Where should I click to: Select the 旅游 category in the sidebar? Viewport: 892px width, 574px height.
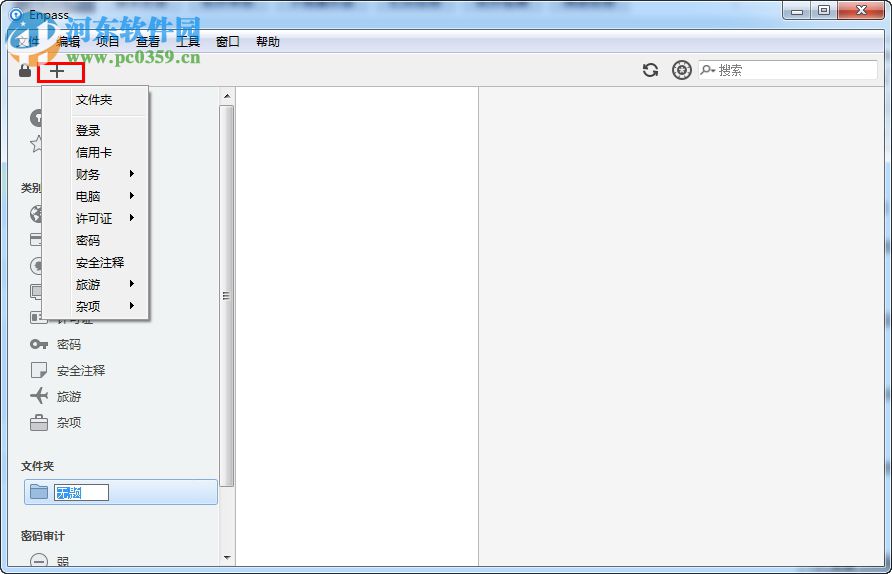pyautogui.click(x=69, y=396)
